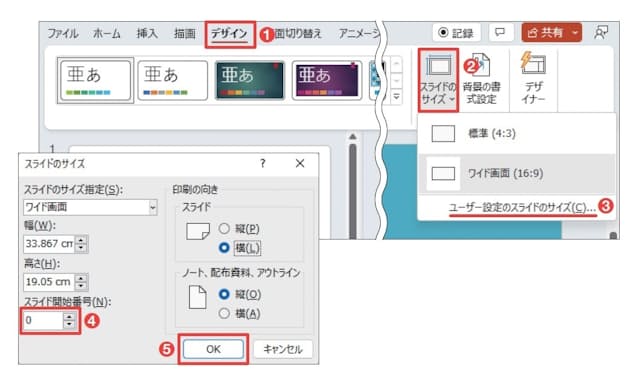
Task: Switch to the Draw (描画) tab
Action: pos(184,33)
